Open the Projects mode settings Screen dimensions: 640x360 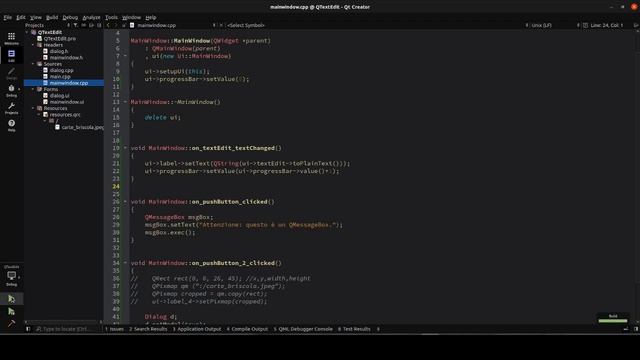pyautogui.click(x=11, y=108)
